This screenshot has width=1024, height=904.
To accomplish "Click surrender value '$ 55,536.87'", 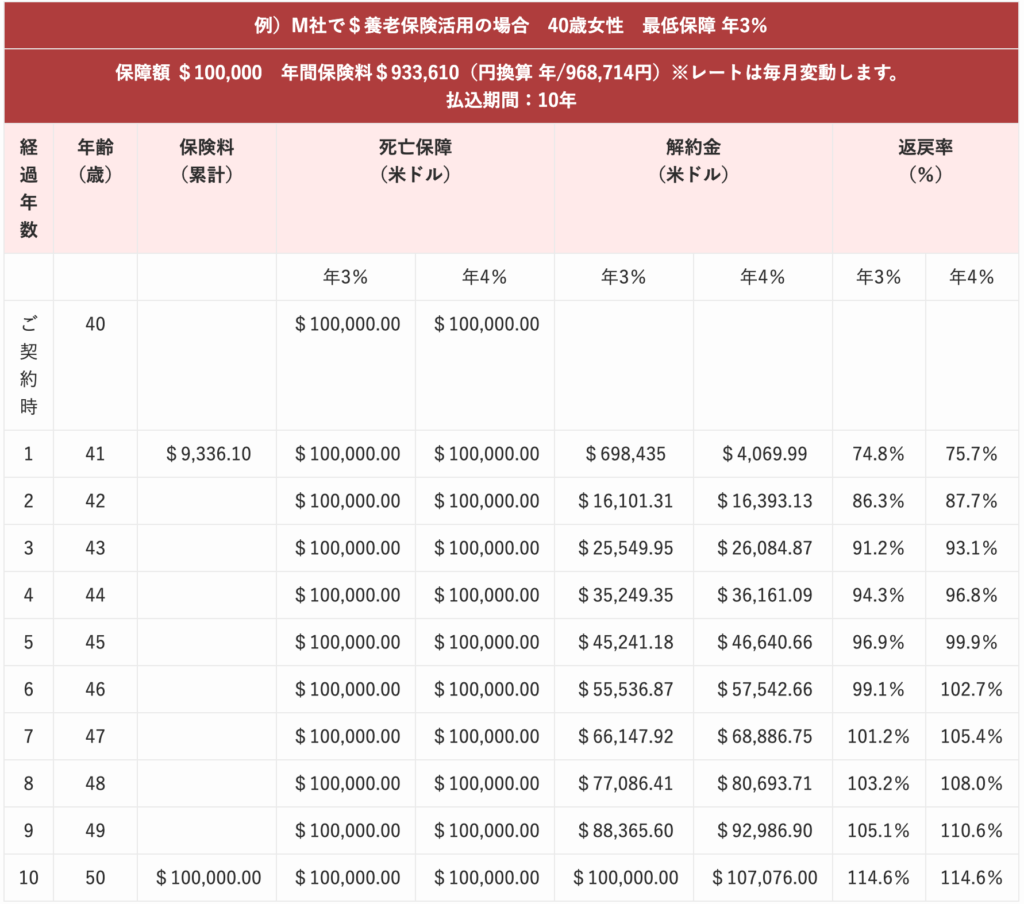I will click(625, 689).
